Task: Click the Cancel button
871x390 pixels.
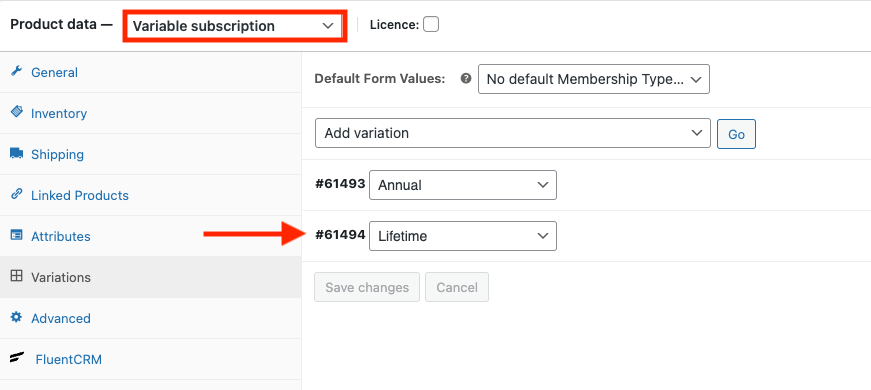Action: tap(457, 287)
